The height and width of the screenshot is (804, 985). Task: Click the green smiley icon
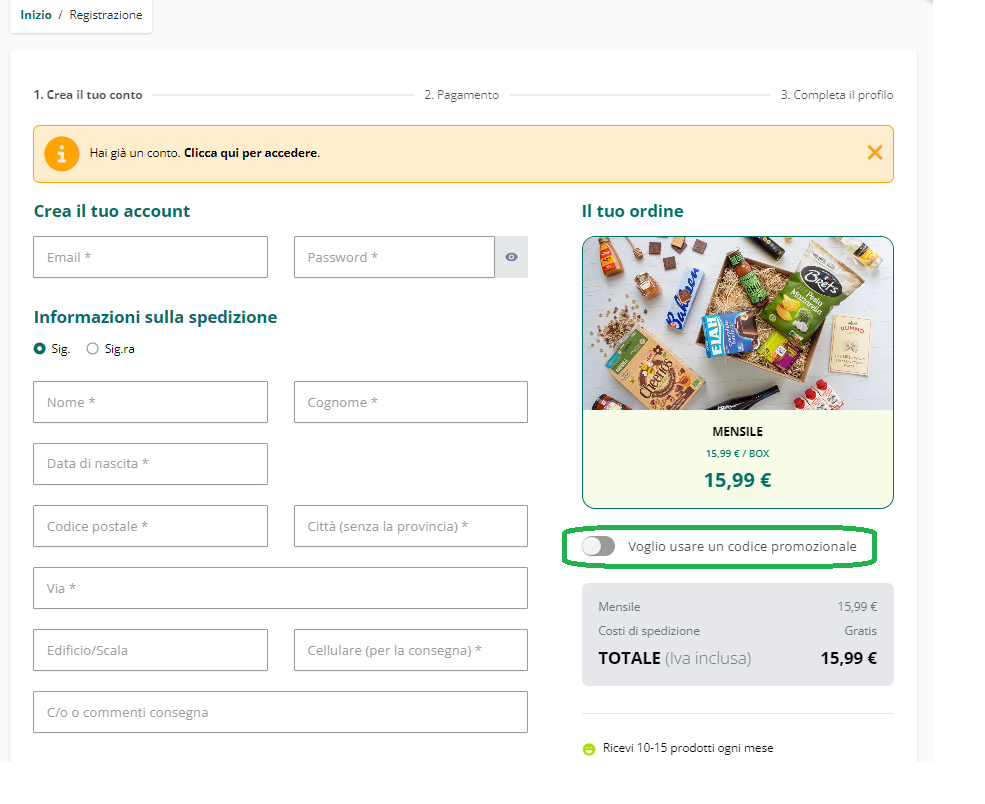(x=589, y=749)
